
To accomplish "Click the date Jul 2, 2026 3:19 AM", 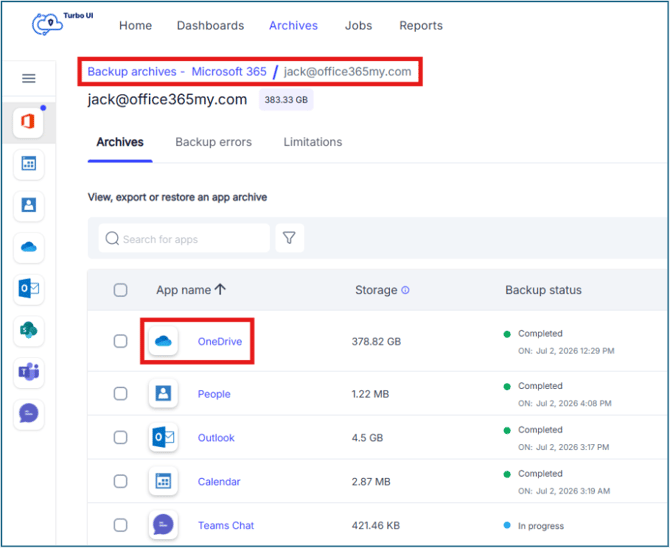I will point(573,491).
